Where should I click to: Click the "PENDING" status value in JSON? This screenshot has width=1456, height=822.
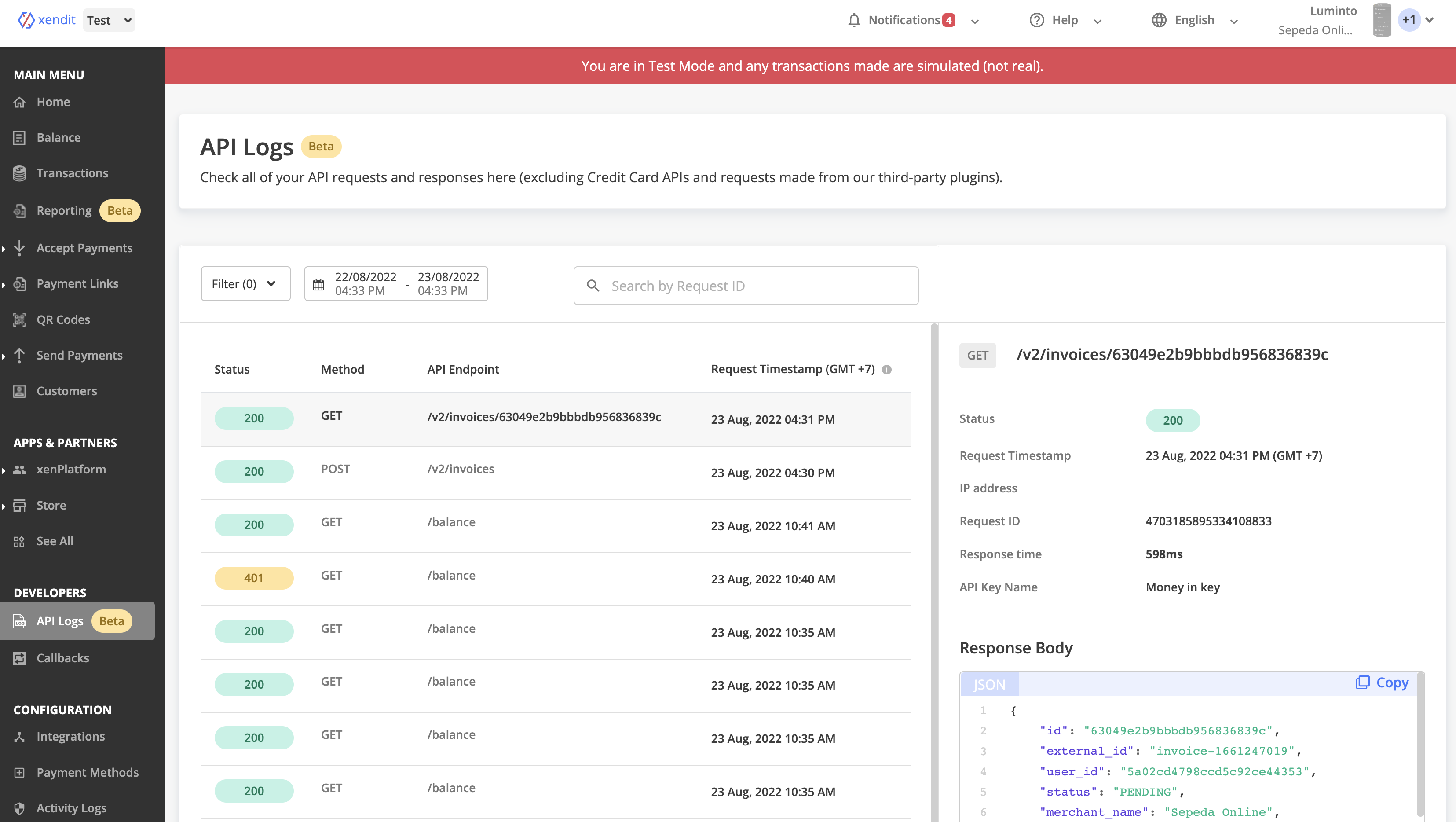coord(1145,792)
